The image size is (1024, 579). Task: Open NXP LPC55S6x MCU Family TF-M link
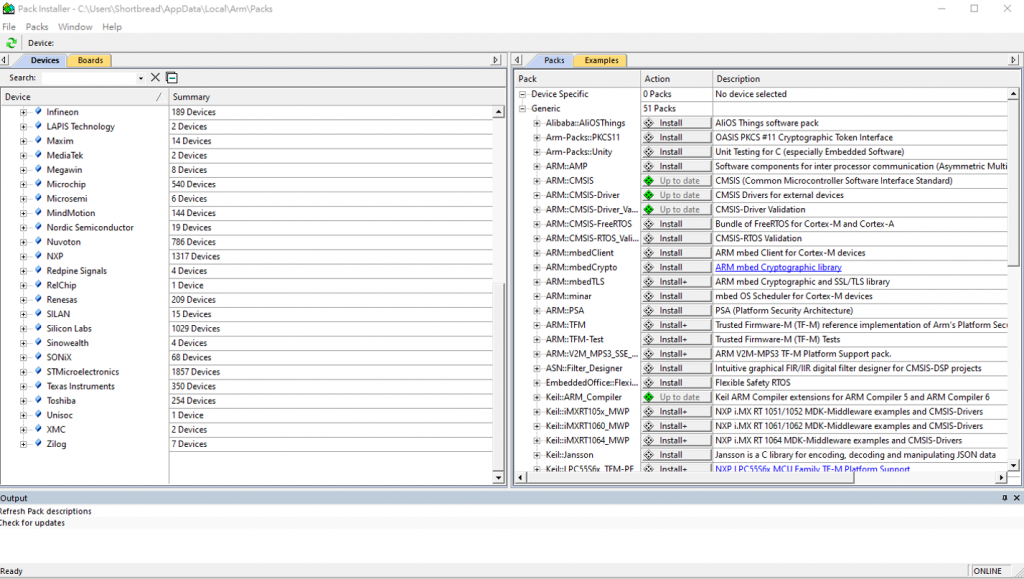pyautogui.click(x=812, y=468)
